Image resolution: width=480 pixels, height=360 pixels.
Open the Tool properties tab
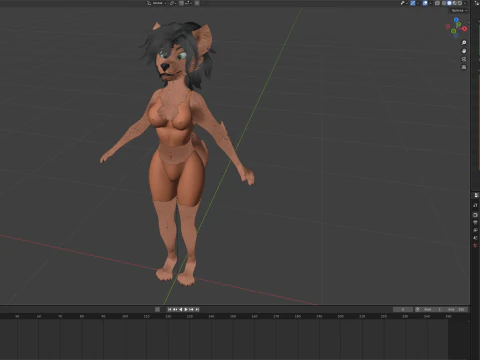475,205
